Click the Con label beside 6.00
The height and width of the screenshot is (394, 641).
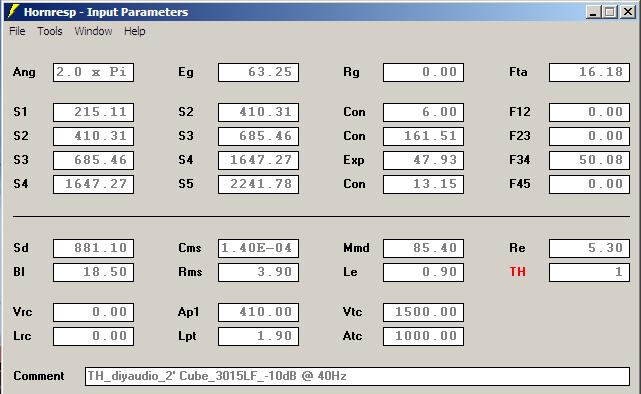click(x=354, y=112)
